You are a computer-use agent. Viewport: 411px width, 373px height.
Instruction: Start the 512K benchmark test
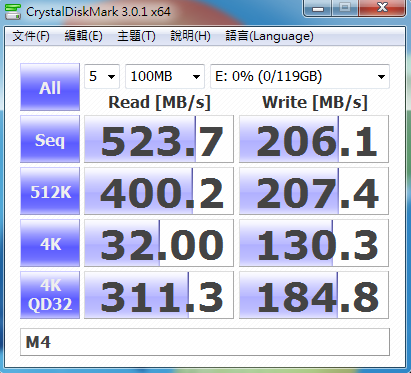pyautogui.click(x=50, y=191)
